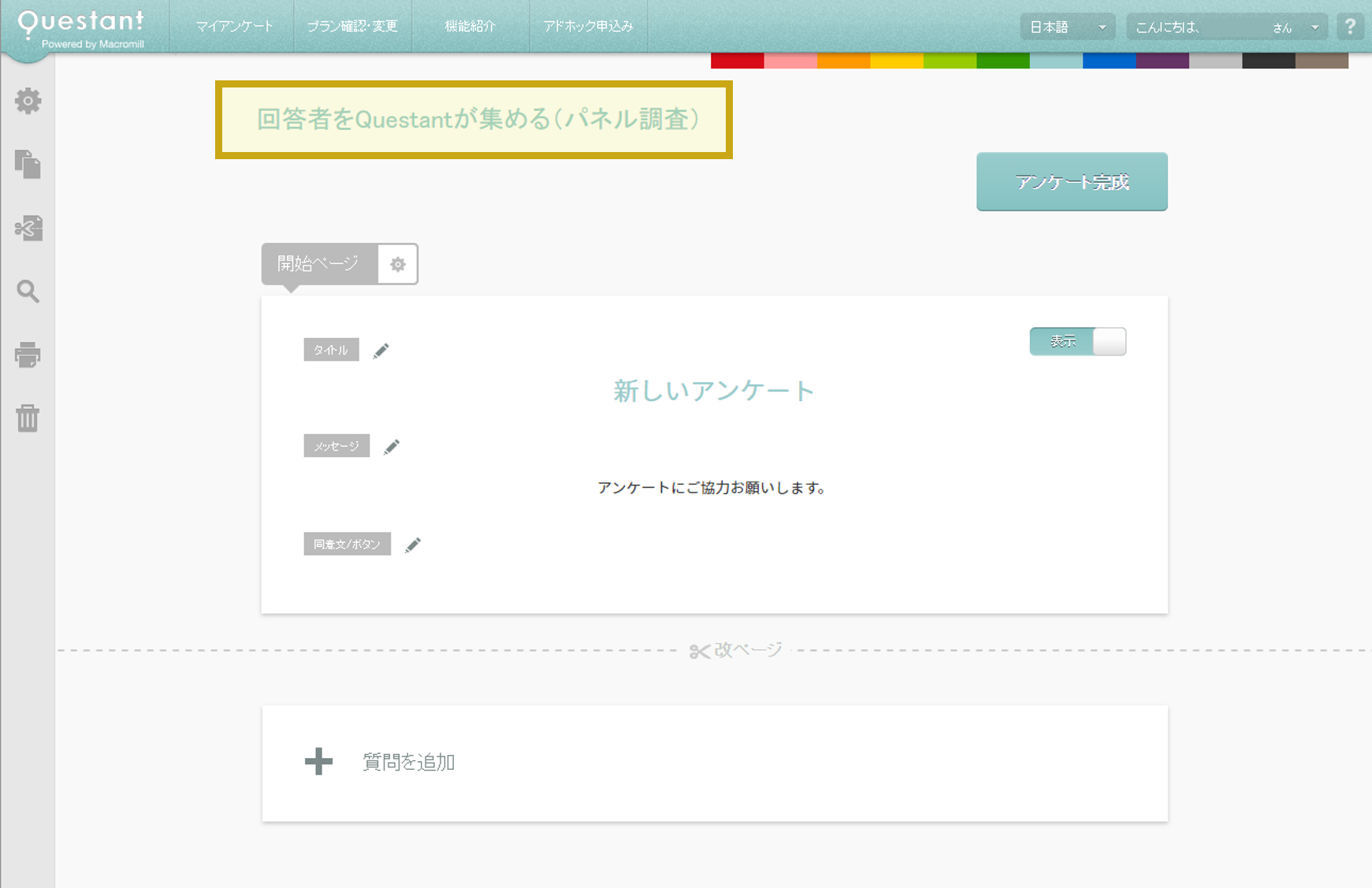Screen dimensions: 1372x888
Task: Open help with the question mark icon
Action: [x=1351, y=27]
